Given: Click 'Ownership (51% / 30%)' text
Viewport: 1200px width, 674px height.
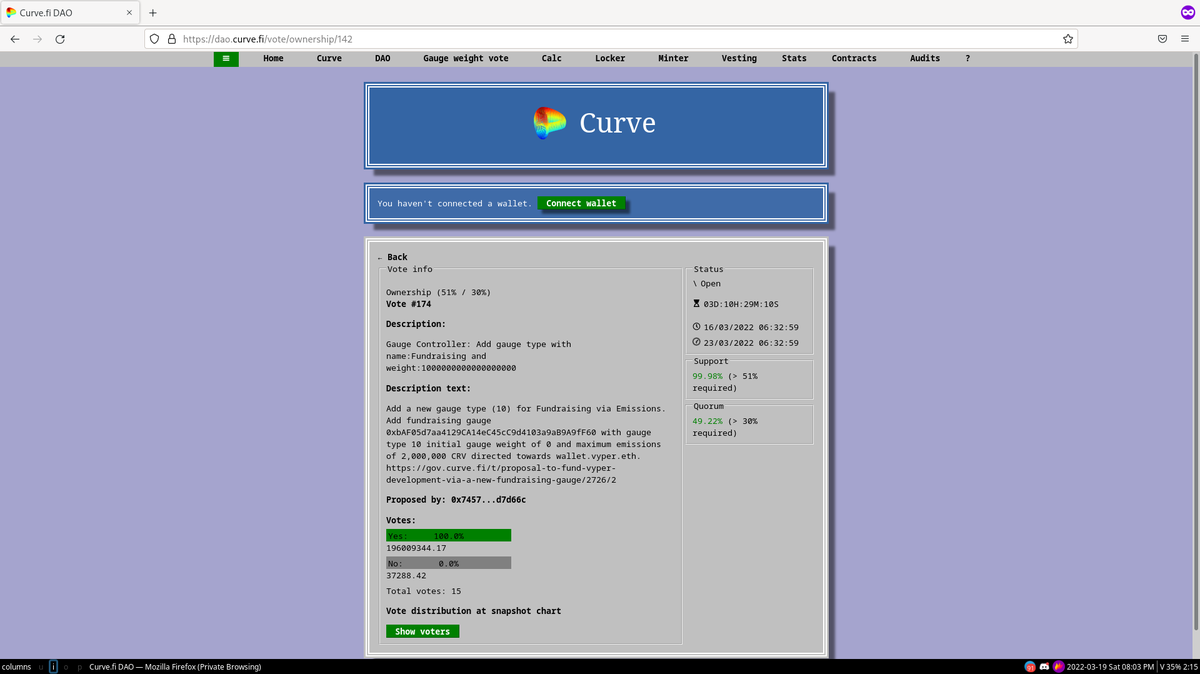Looking at the screenshot, I should pos(438,292).
